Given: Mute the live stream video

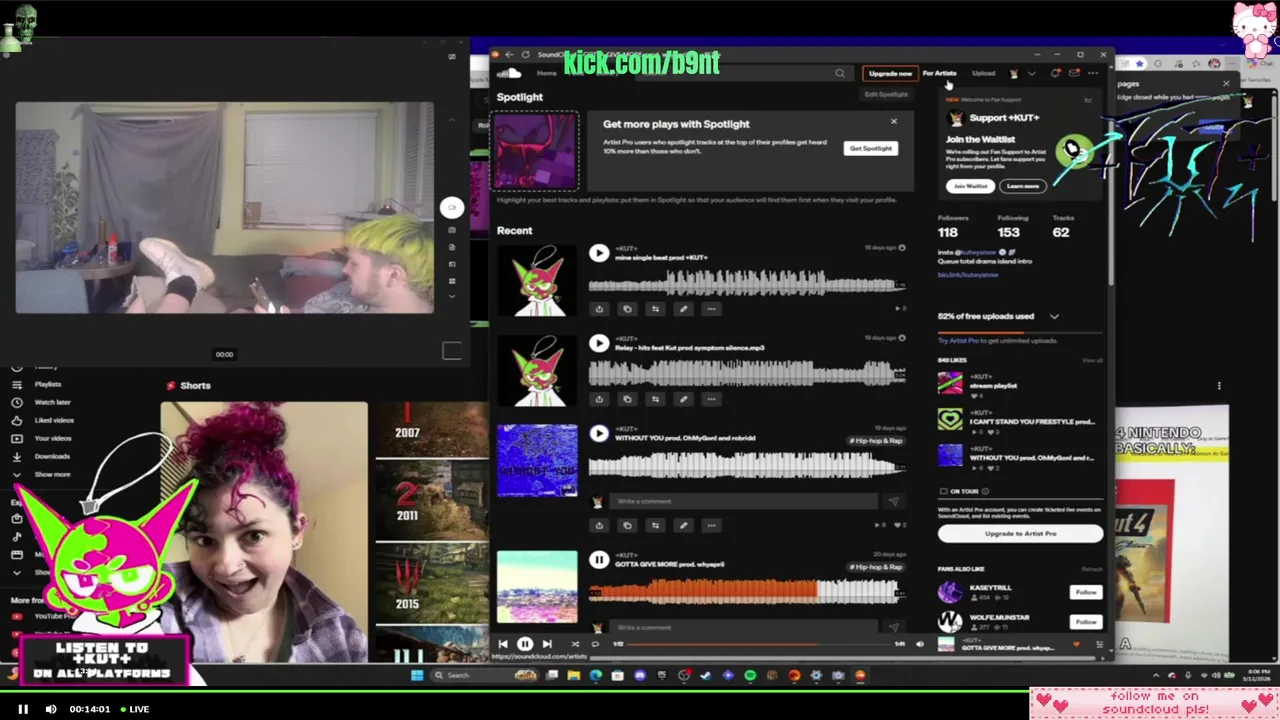Looking at the screenshot, I should pos(51,709).
